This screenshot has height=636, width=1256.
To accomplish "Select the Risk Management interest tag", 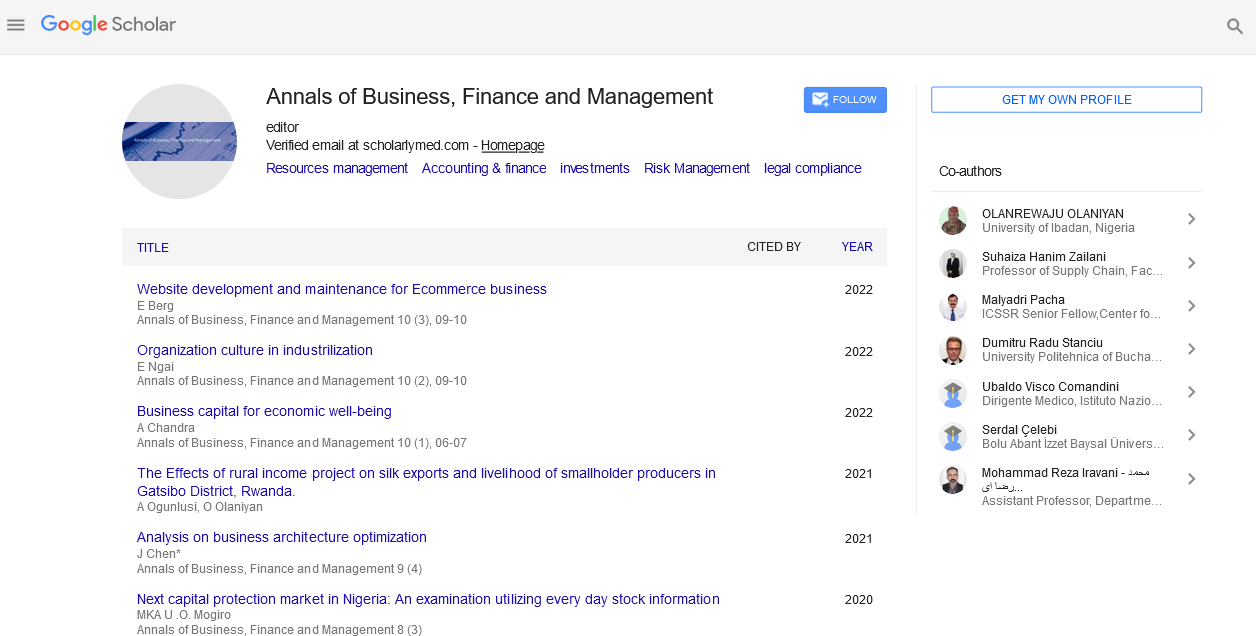I will point(696,169).
